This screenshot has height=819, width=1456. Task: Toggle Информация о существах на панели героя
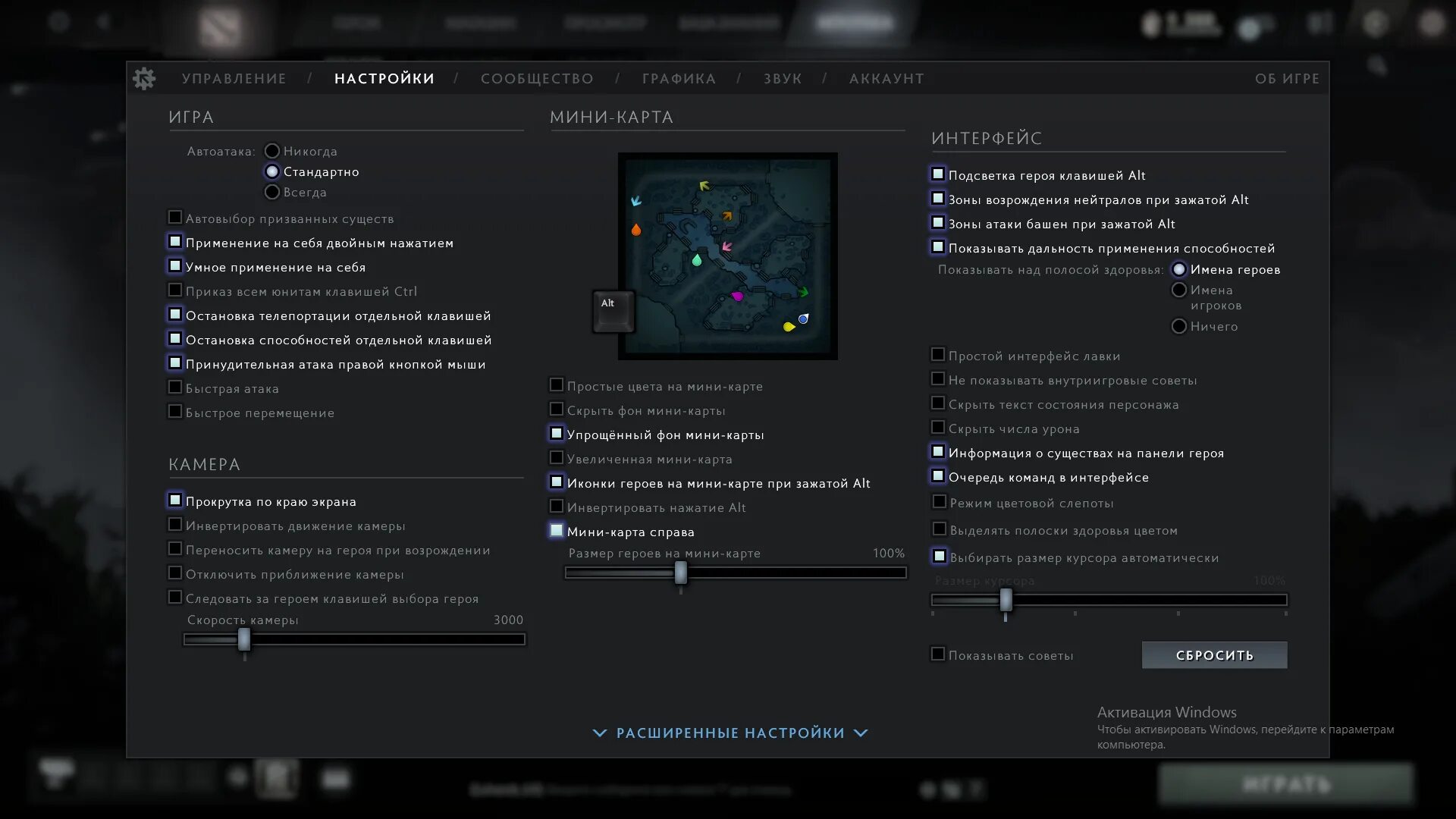pyautogui.click(x=938, y=452)
